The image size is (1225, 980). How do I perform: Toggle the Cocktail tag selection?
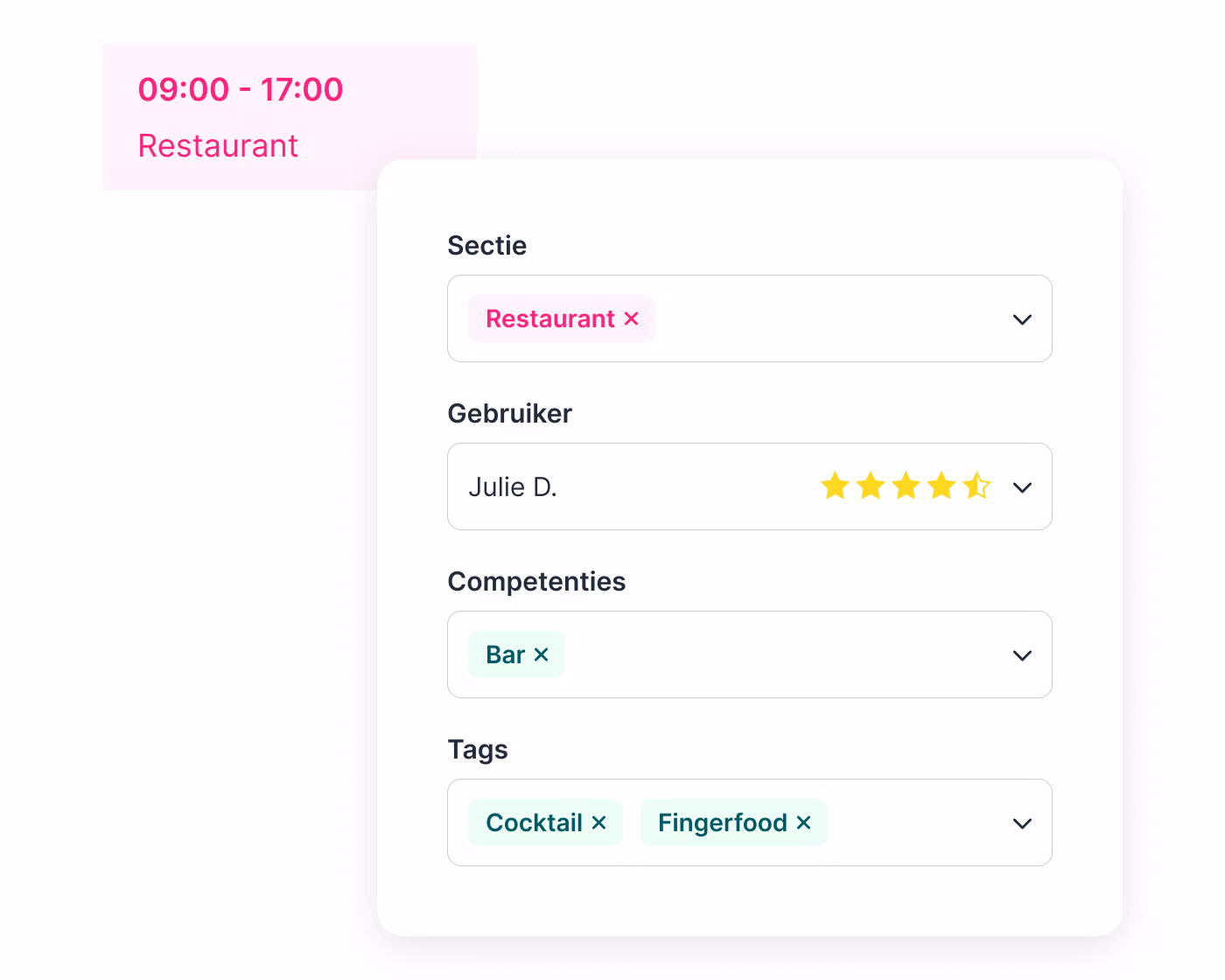pyautogui.click(x=534, y=822)
